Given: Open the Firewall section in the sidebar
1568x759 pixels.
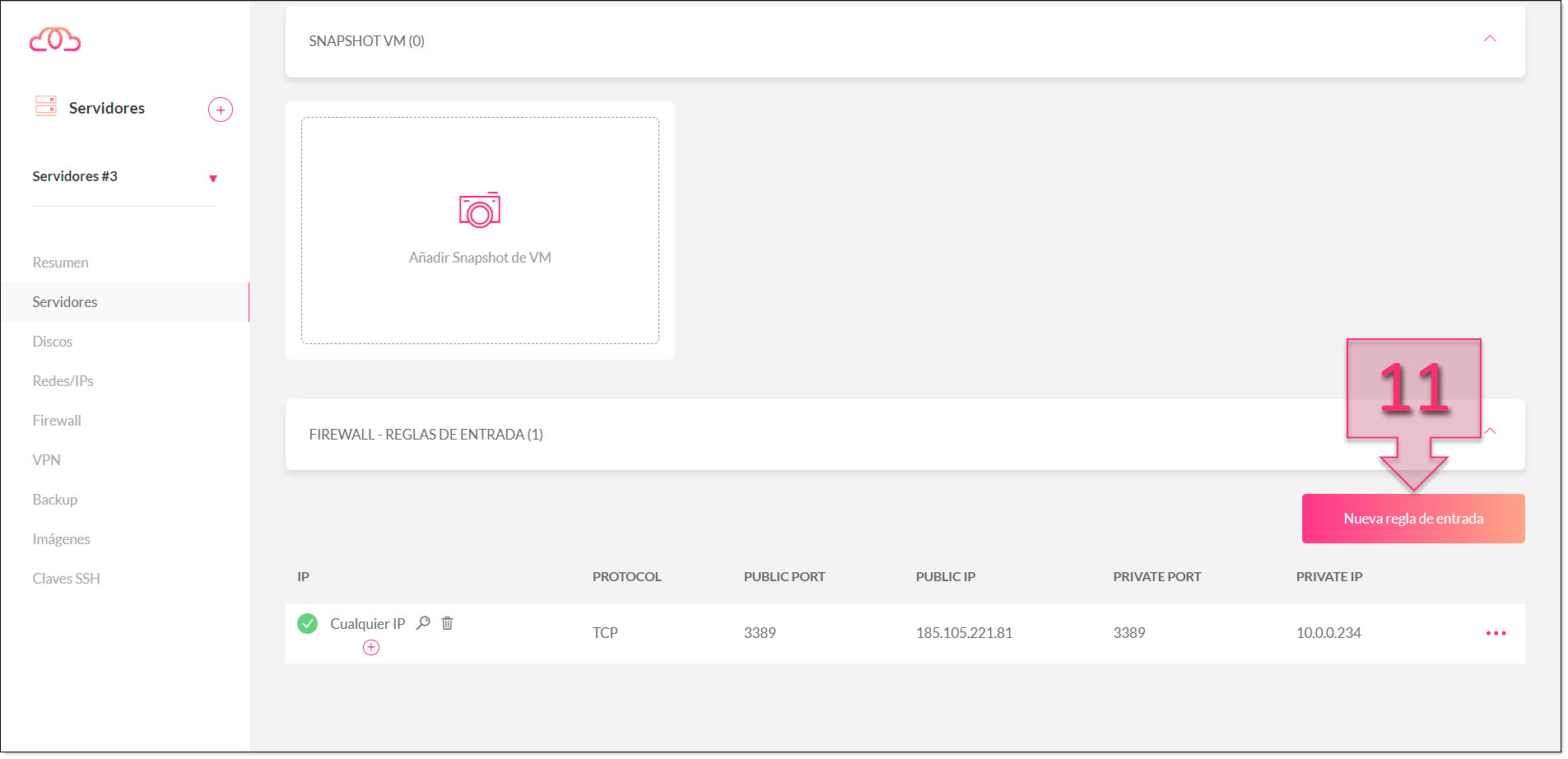Looking at the screenshot, I should pos(56,420).
